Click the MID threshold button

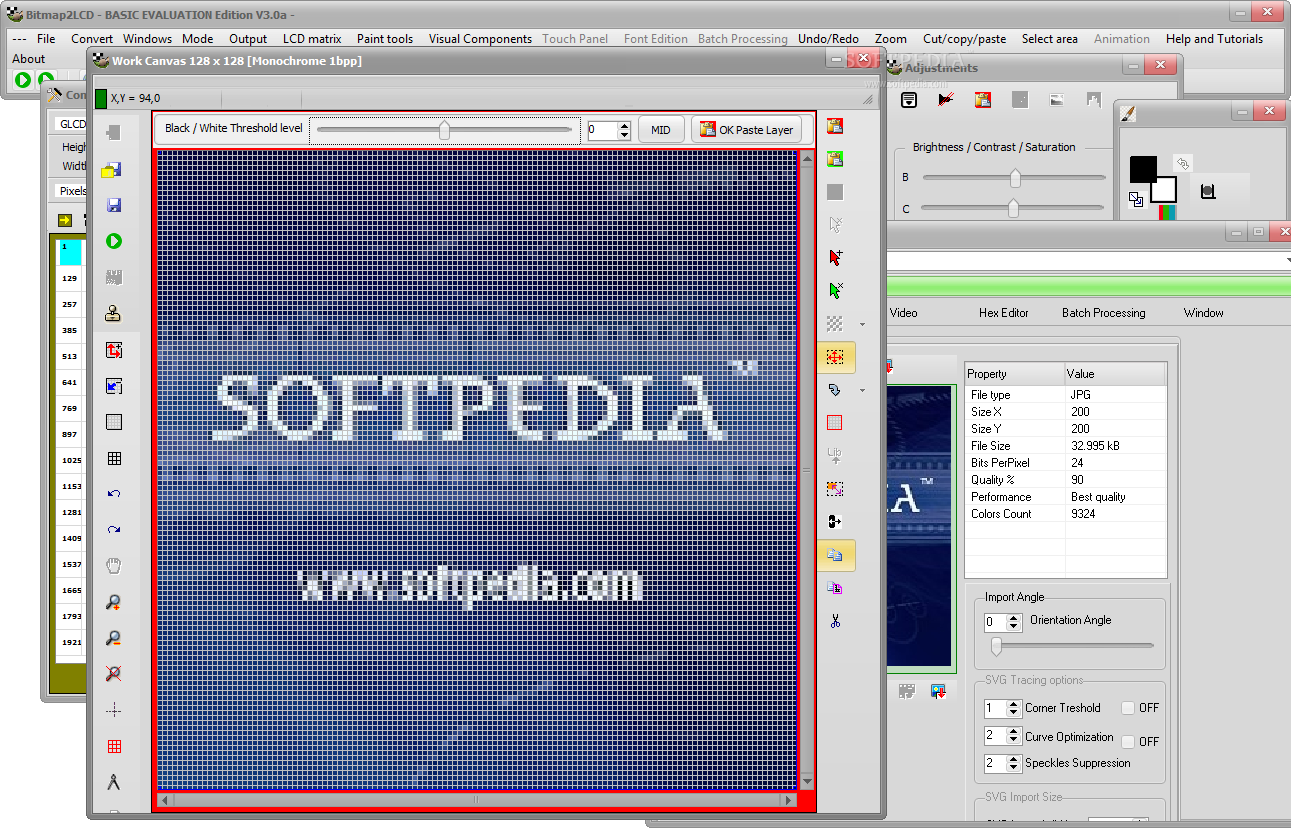(x=661, y=130)
